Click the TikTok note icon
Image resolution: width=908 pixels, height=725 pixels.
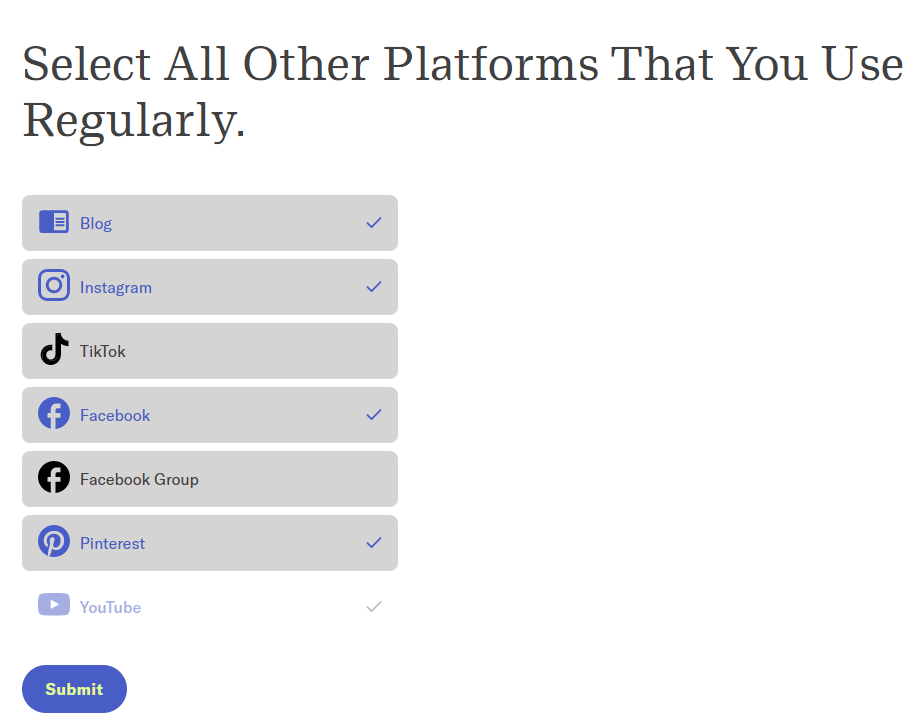[54, 349]
